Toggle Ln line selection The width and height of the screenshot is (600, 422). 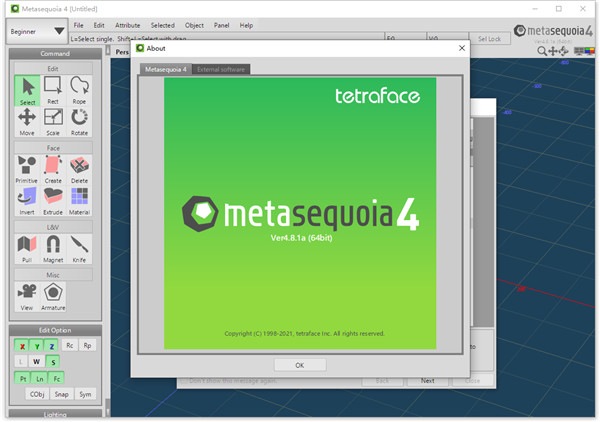pyautogui.click(x=39, y=378)
